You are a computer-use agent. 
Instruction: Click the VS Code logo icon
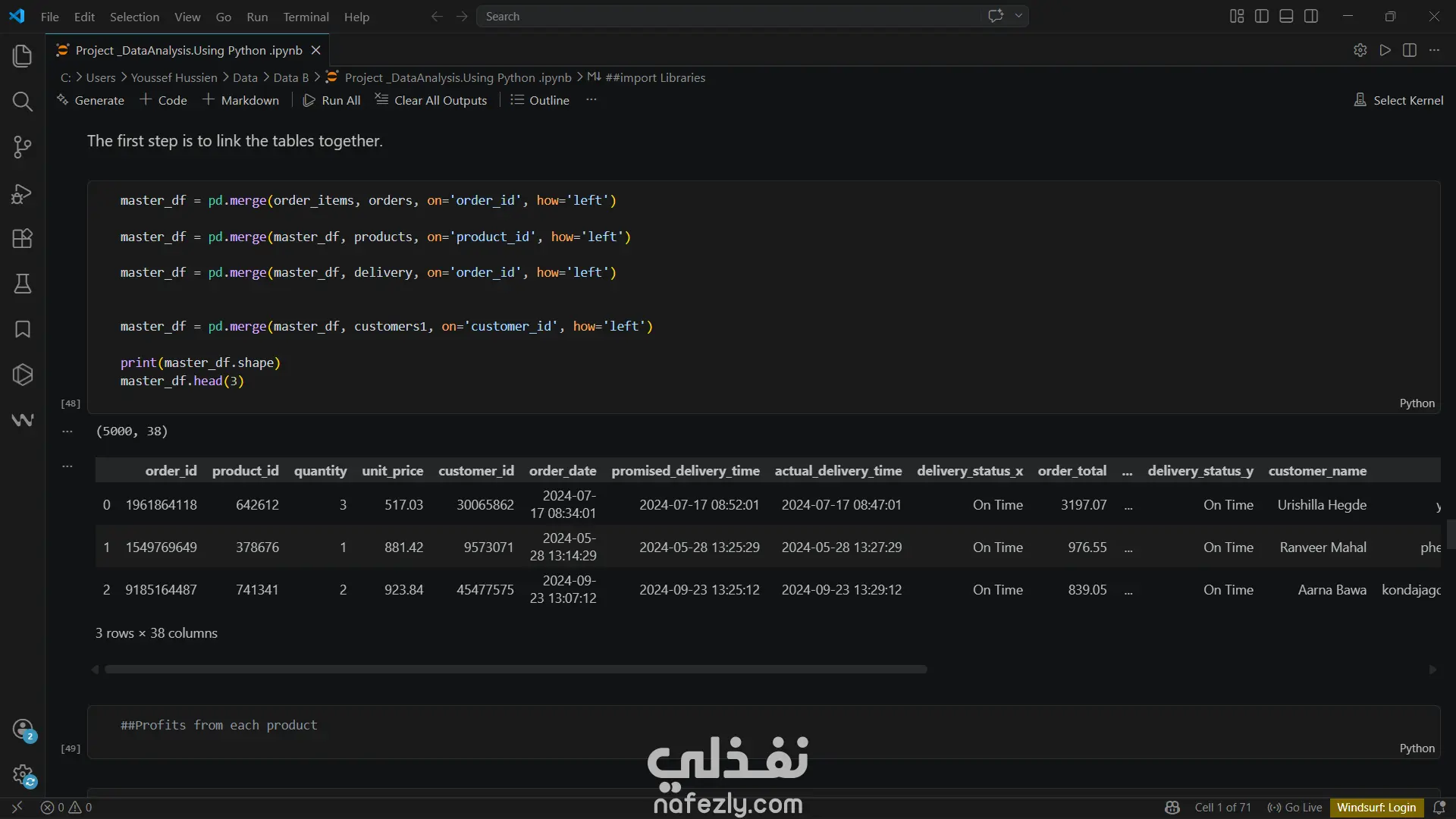(17, 16)
